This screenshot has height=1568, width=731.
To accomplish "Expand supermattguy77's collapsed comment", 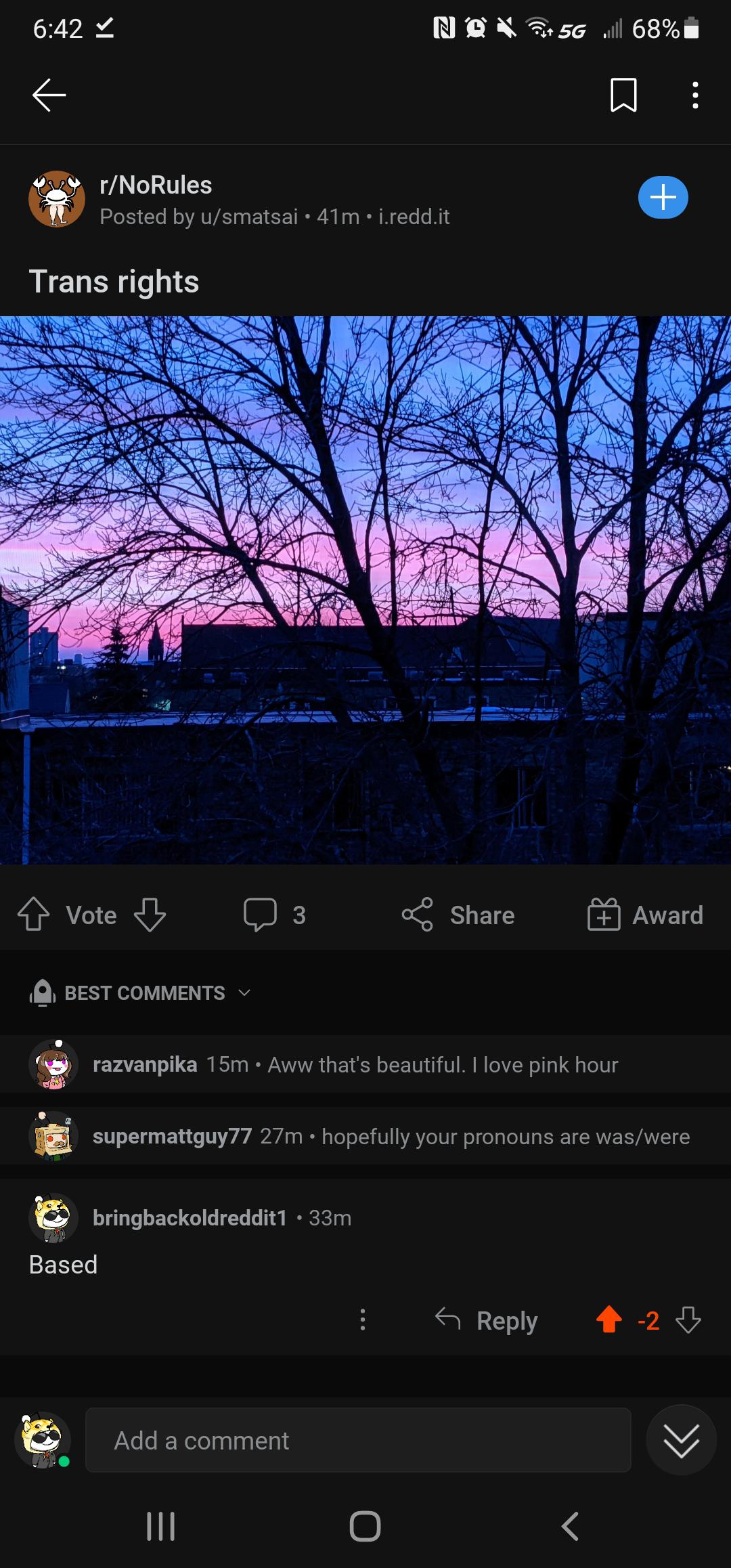I will [x=365, y=1136].
